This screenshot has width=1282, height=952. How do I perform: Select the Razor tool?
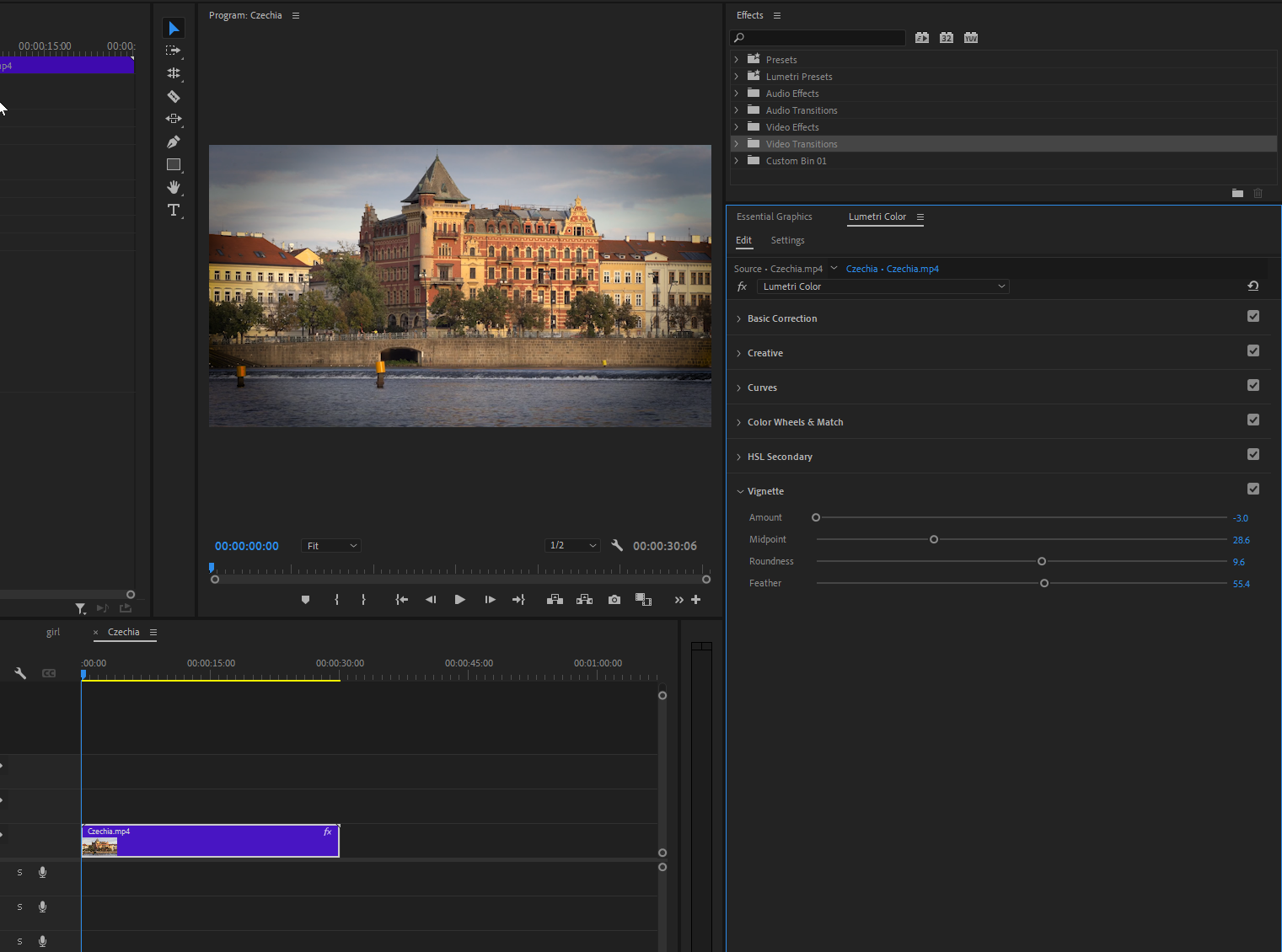(x=174, y=96)
